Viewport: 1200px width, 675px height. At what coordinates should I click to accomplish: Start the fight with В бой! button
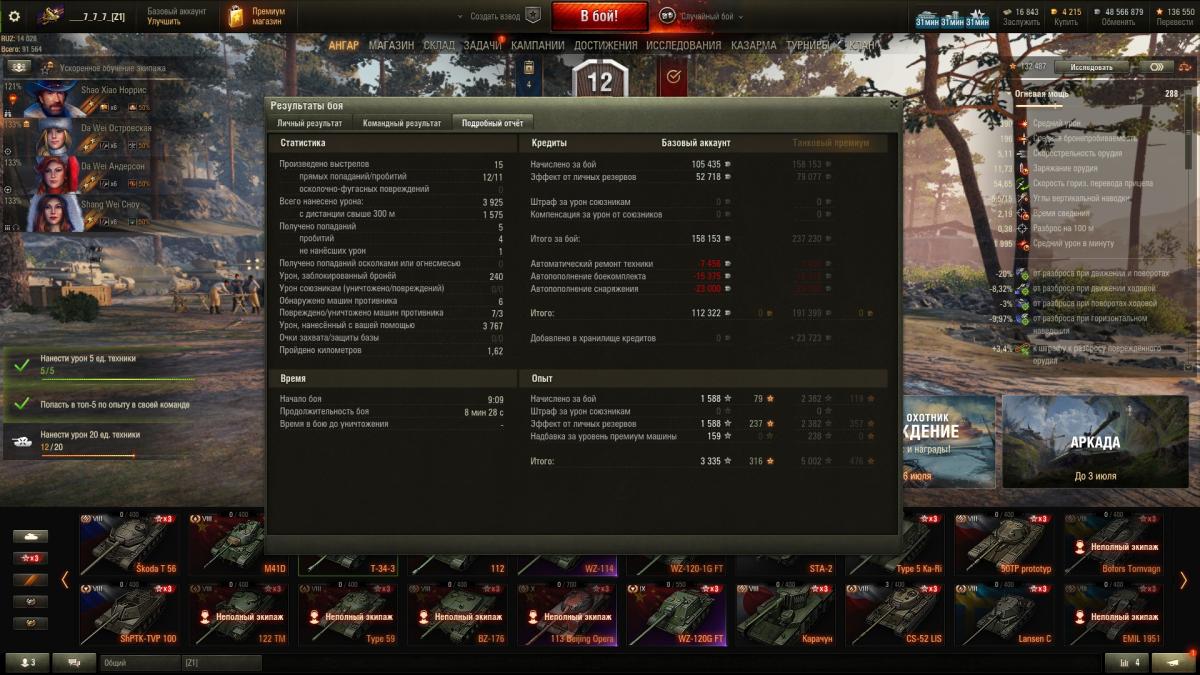(x=600, y=16)
